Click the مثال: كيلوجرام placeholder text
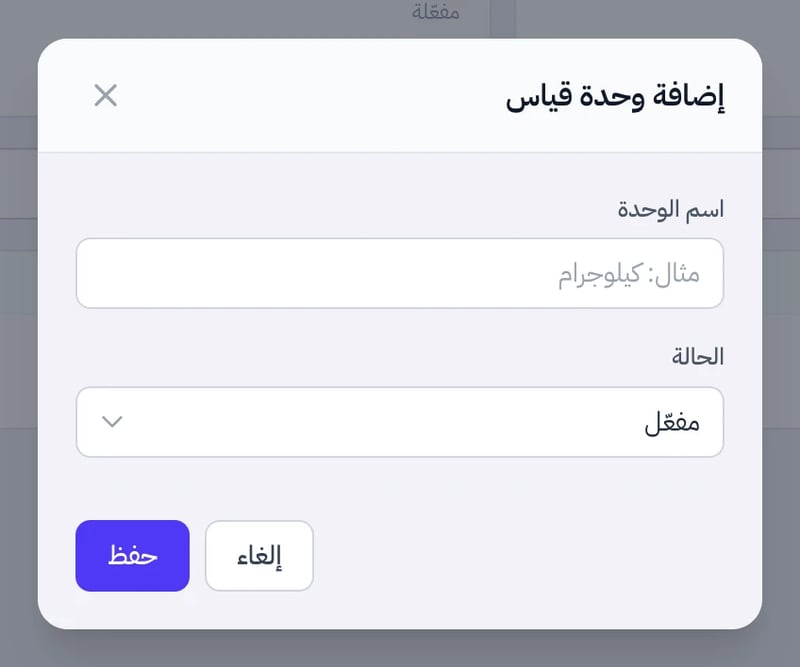800x667 pixels. click(629, 275)
